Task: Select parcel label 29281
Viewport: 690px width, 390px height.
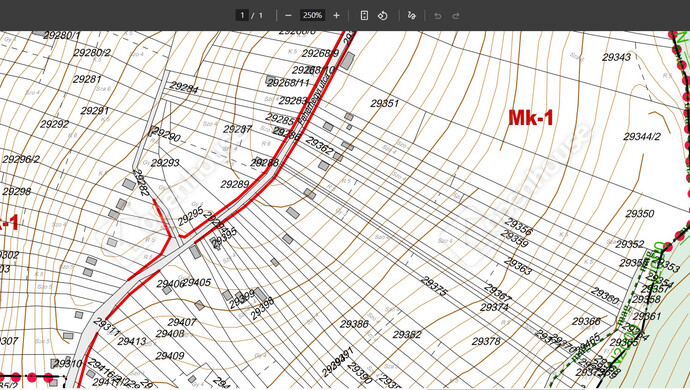Action: coord(87,79)
